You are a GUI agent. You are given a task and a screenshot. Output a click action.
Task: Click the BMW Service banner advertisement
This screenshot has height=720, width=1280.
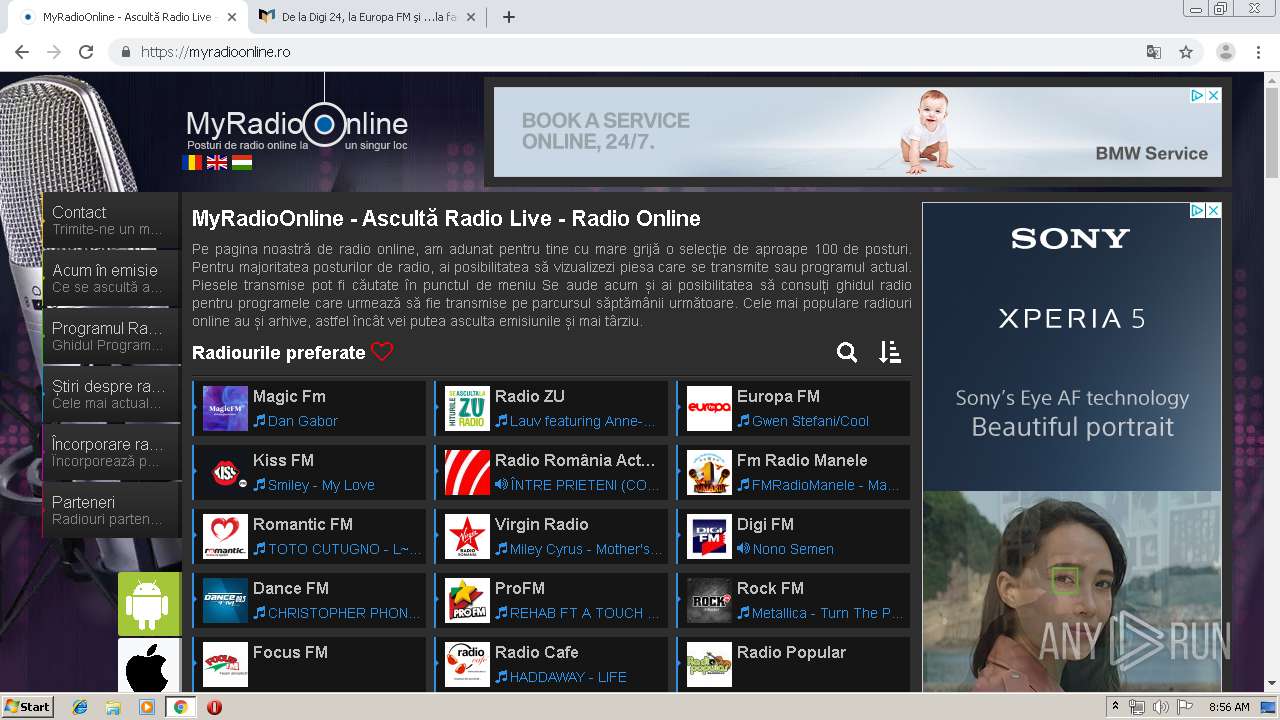pyautogui.click(x=857, y=132)
